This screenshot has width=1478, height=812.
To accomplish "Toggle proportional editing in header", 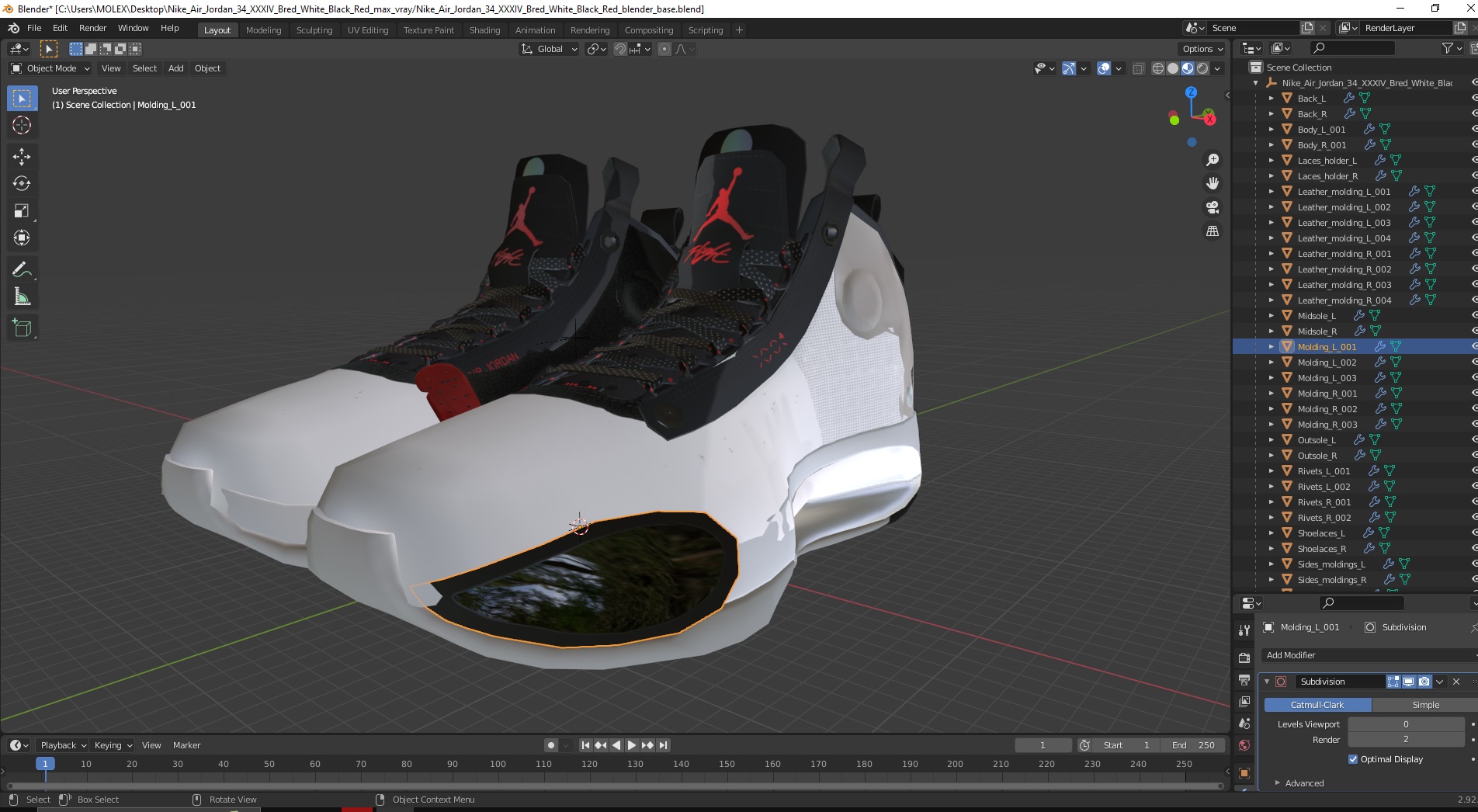I will tap(664, 49).
